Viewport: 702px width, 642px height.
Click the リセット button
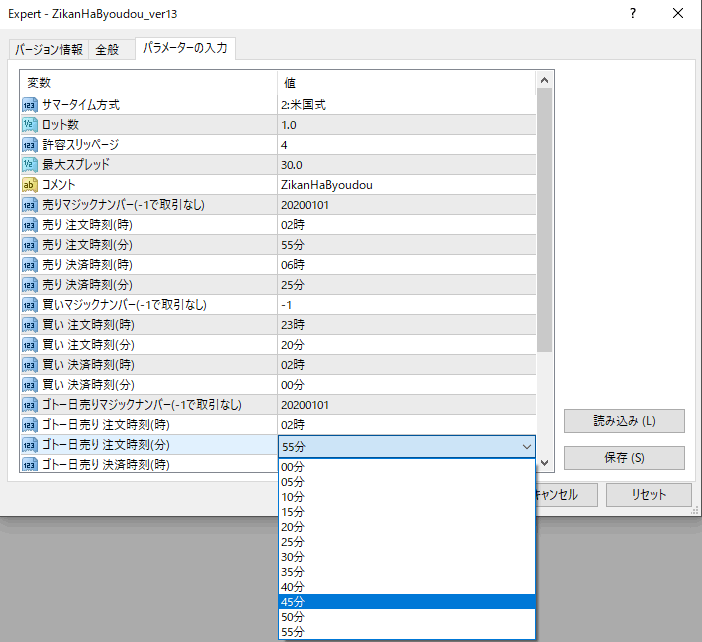tap(649, 495)
